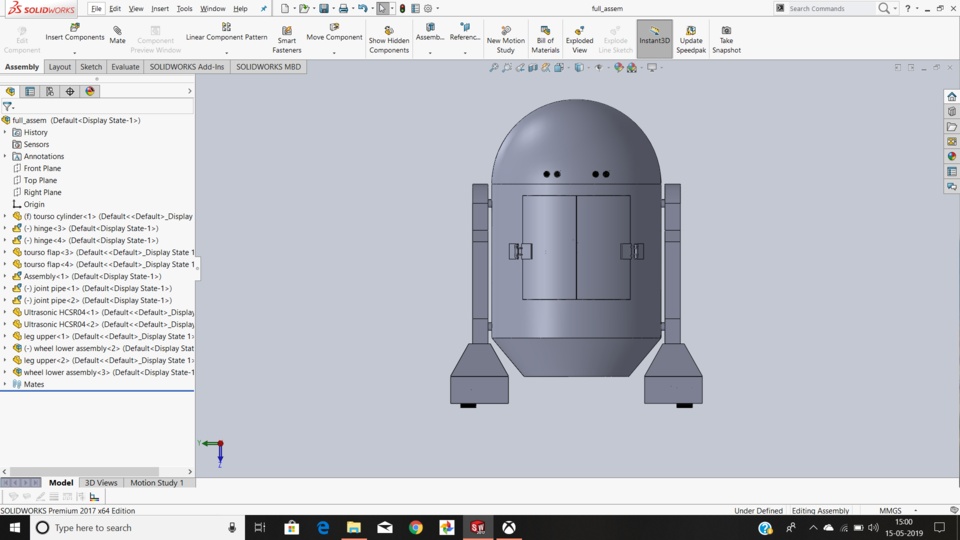Click Show Hidden Components
Image resolution: width=960 pixels, height=540 pixels.
[389, 40]
